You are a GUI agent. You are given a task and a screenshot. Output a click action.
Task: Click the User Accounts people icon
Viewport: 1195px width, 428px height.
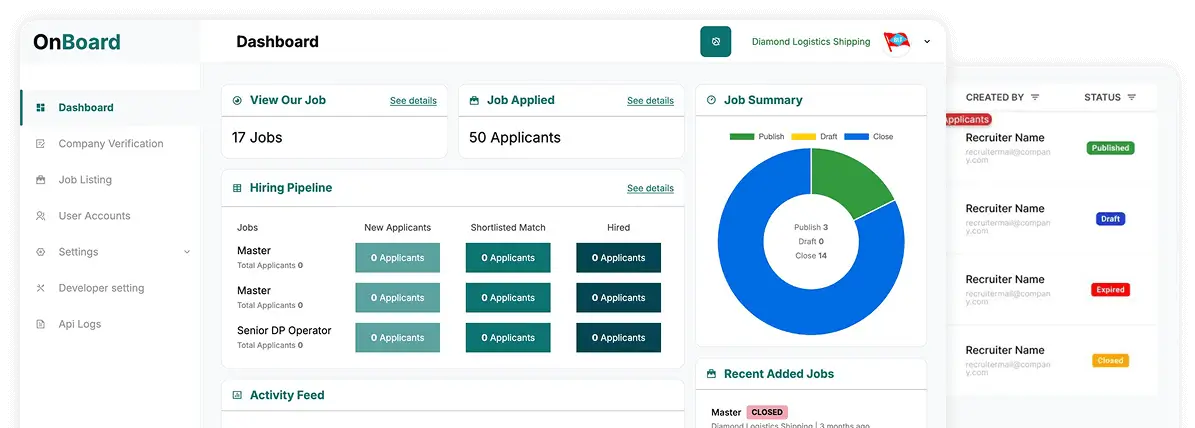pyautogui.click(x=41, y=216)
